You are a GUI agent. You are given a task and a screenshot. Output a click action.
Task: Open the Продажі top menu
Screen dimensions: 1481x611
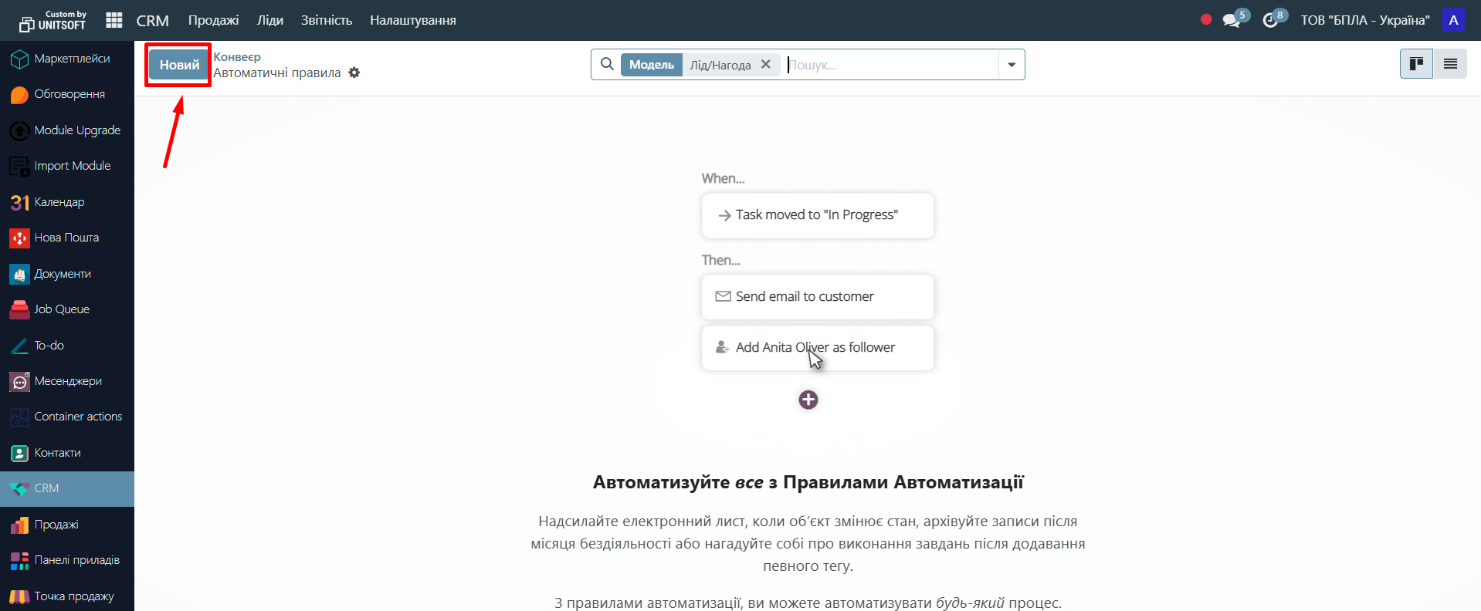point(213,20)
